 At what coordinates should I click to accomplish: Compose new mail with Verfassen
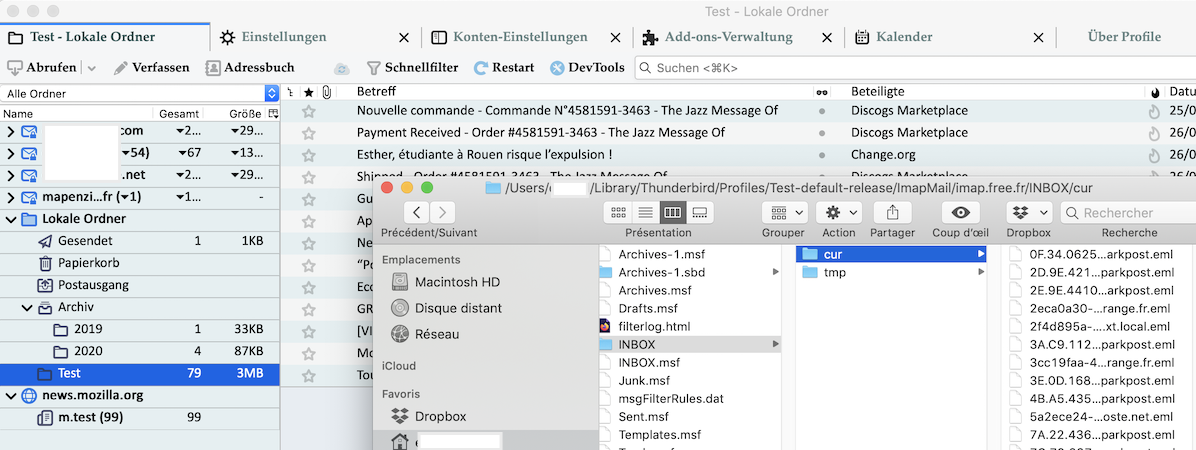(x=151, y=67)
